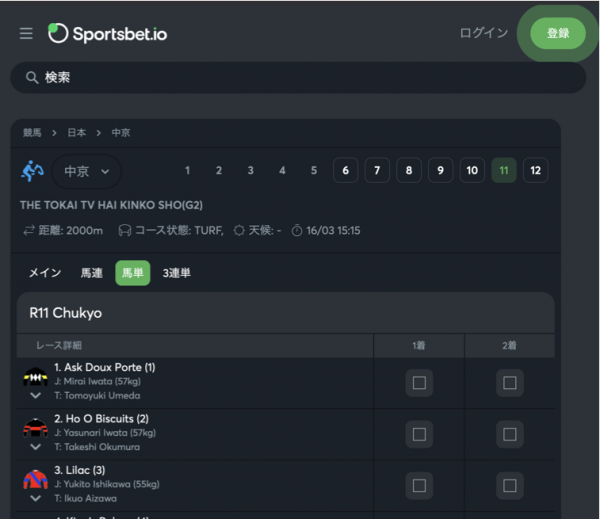
Task: Click the search magnifier icon
Action: (x=32, y=78)
